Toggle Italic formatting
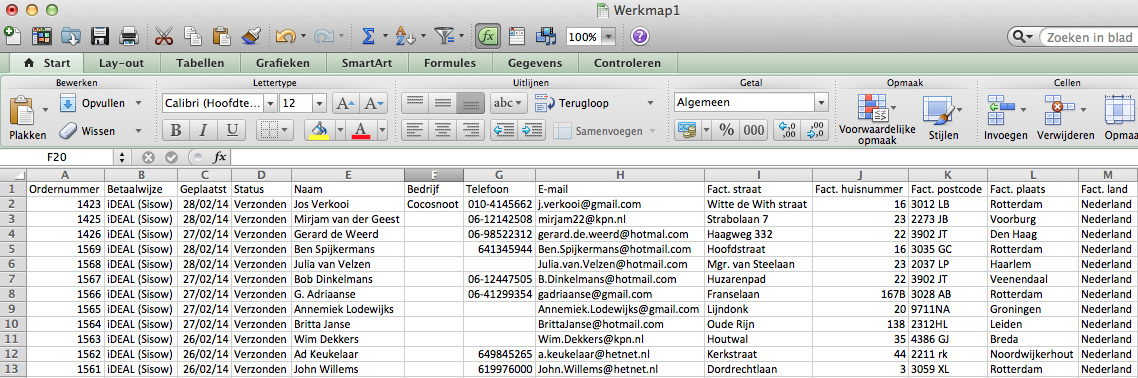This screenshot has width=1138, height=378. click(203, 131)
